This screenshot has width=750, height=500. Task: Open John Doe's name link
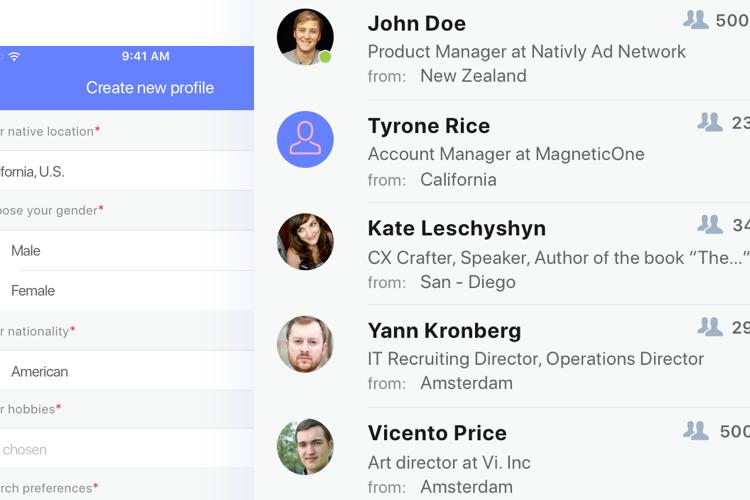point(416,23)
